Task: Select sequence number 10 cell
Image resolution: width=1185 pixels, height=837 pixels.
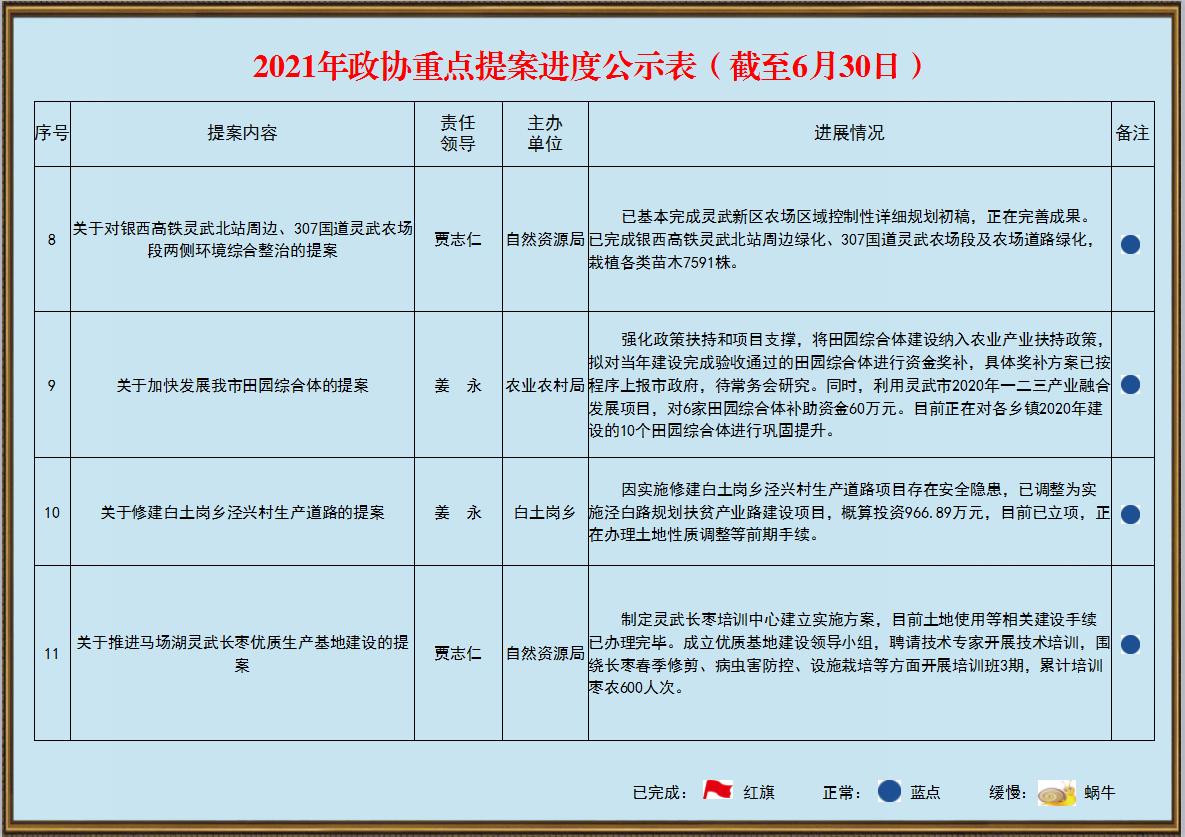Action: click(52, 512)
